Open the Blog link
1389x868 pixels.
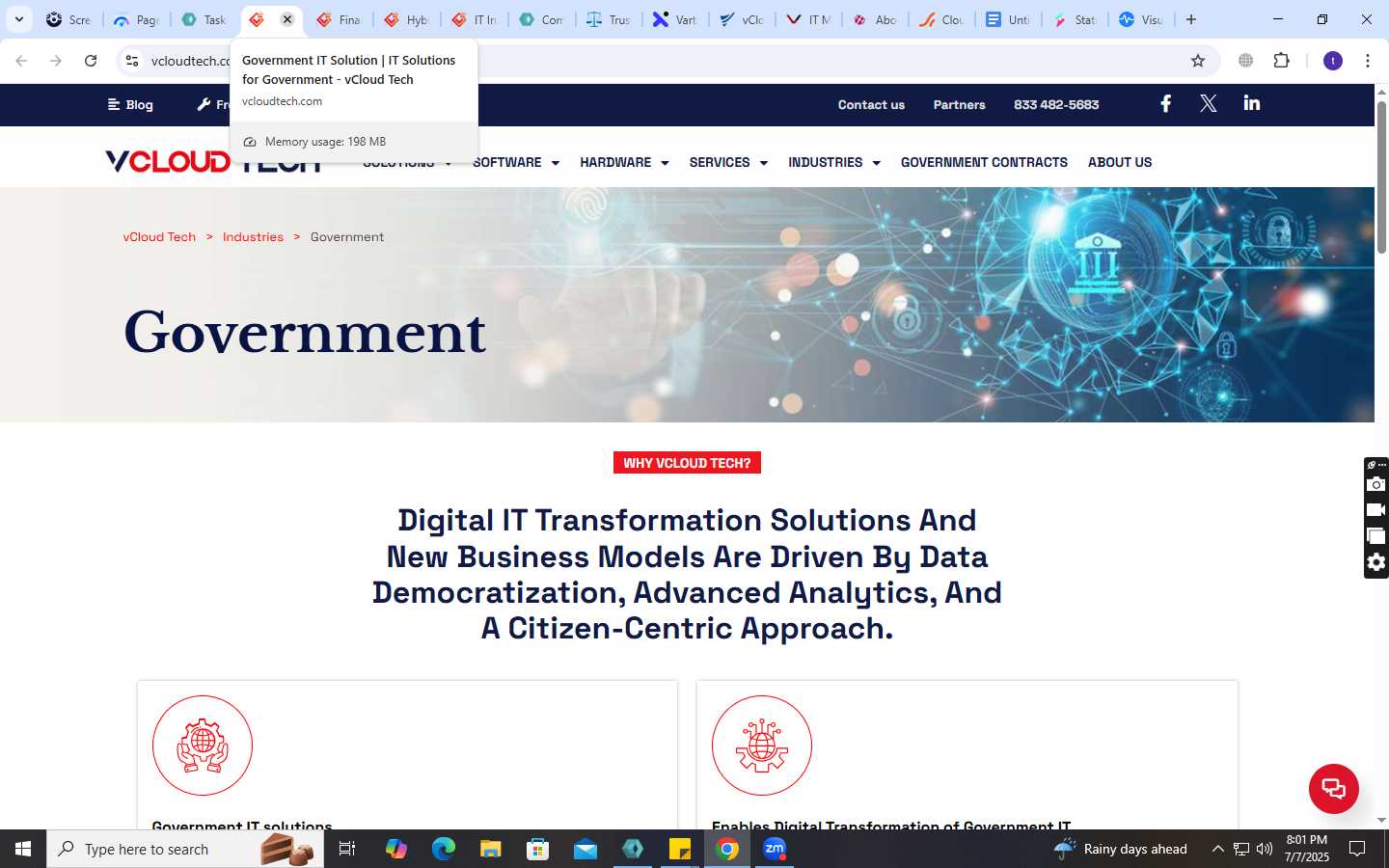pyautogui.click(x=130, y=104)
